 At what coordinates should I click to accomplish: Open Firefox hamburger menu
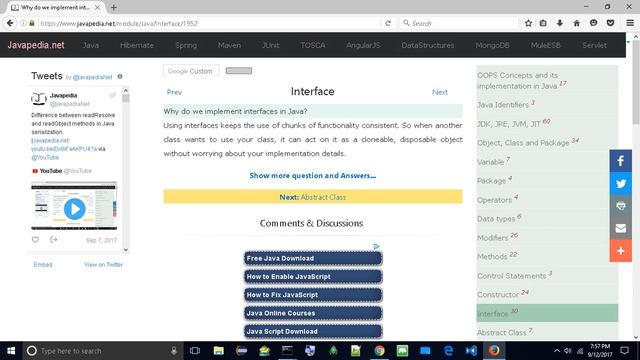pos(630,23)
